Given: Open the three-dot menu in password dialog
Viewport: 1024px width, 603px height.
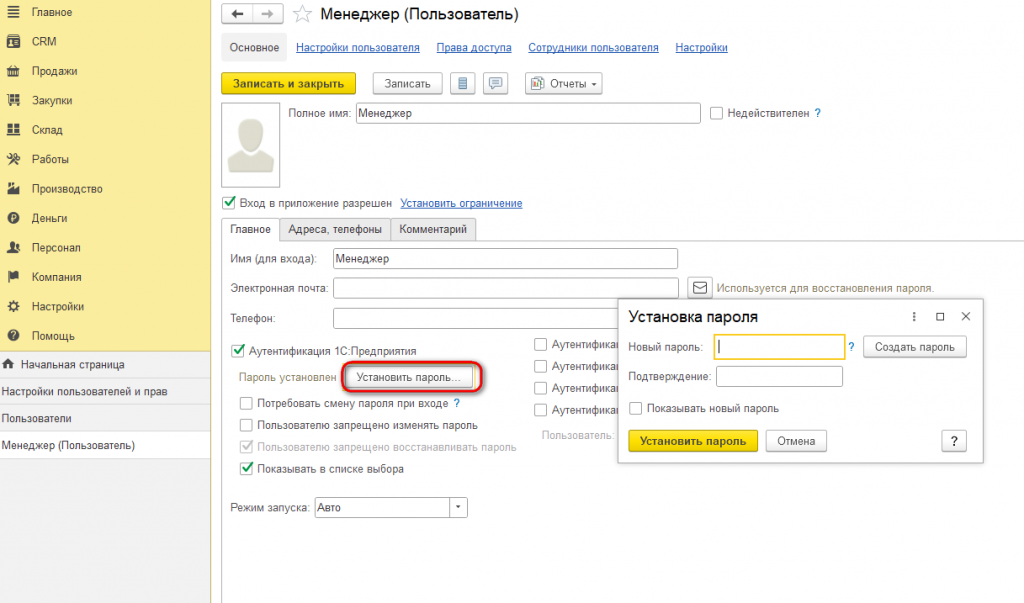Looking at the screenshot, I should coord(914,316).
